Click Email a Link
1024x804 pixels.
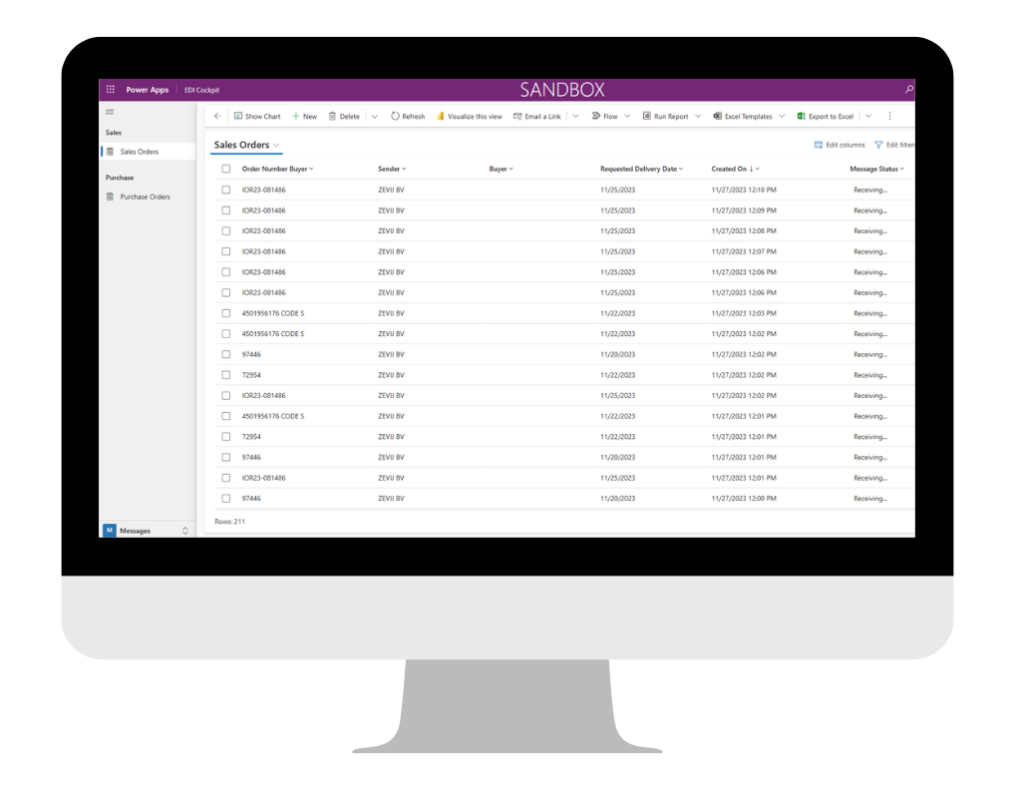pos(537,116)
